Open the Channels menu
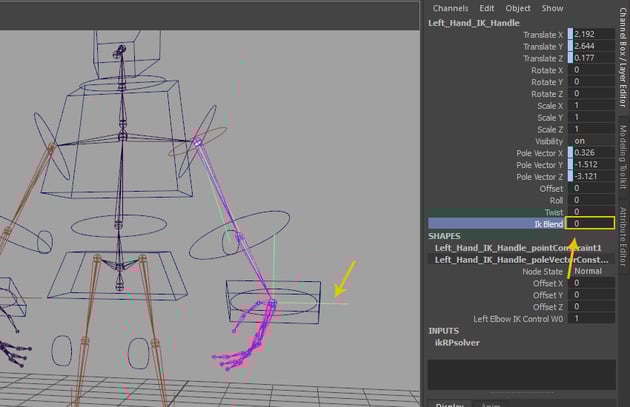The height and width of the screenshot is (407, 630). click(x=450, y=8)
